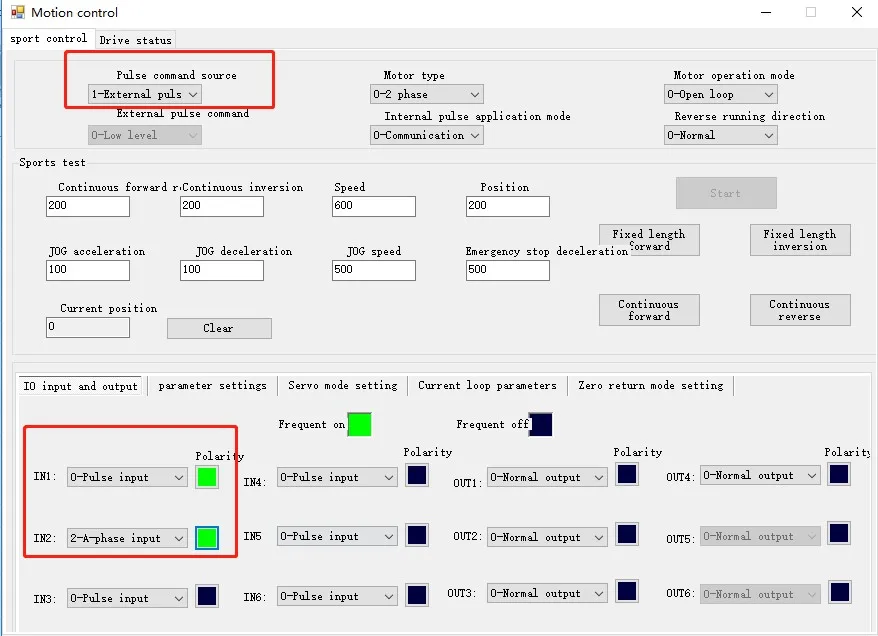Click the green Frequent on indicator

point(359,424)
